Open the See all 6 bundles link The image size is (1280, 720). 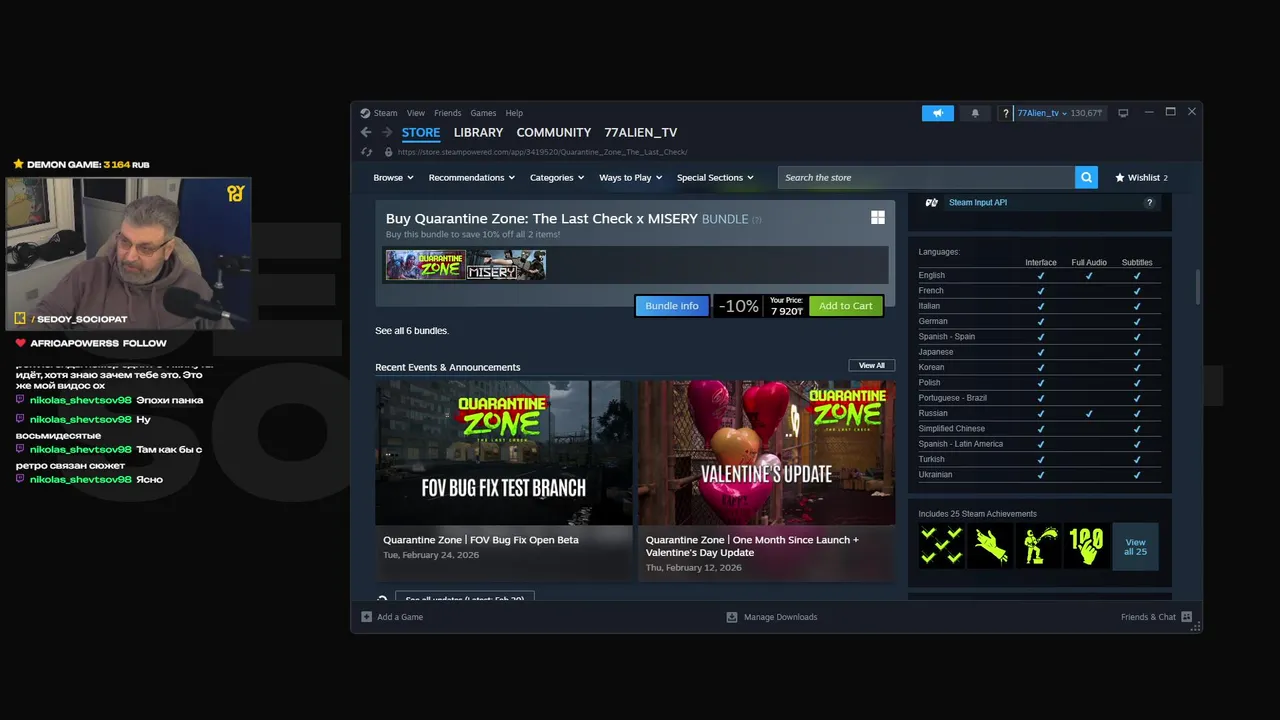(x=412, y=331)
